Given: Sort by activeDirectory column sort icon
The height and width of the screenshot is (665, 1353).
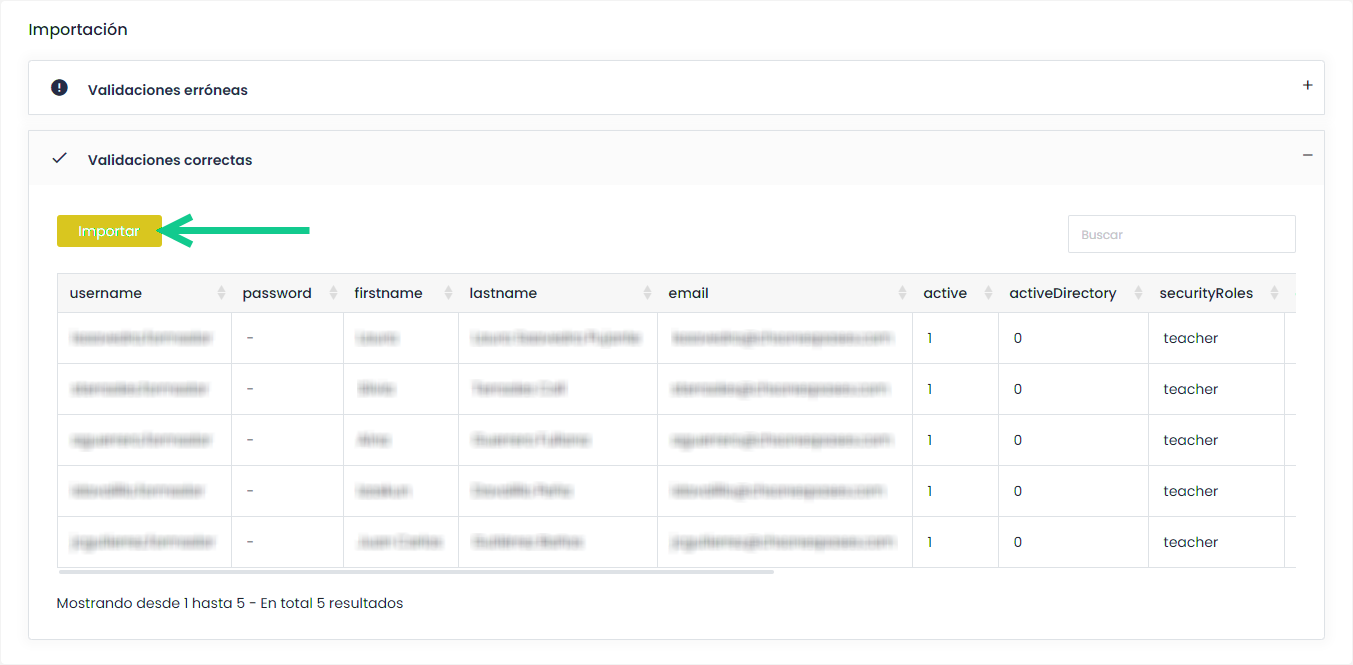Looking at the screenshot, I should pos(1137,293).
